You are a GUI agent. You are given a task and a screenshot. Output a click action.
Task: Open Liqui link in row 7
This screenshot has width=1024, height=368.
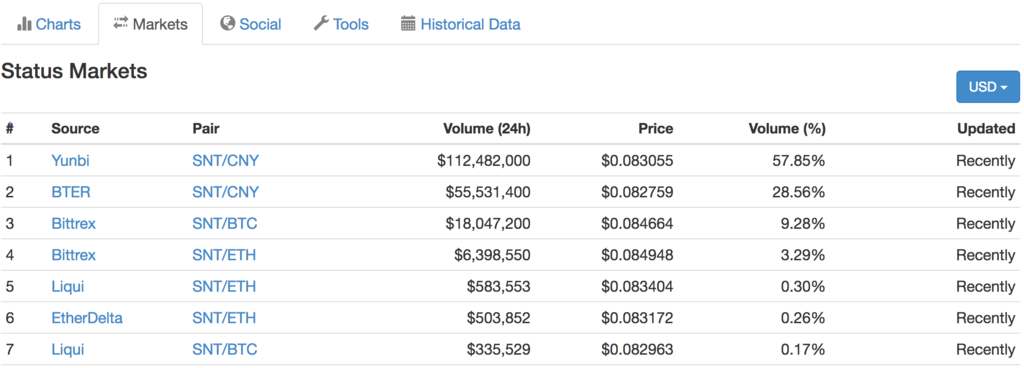(x=67, y=350)
